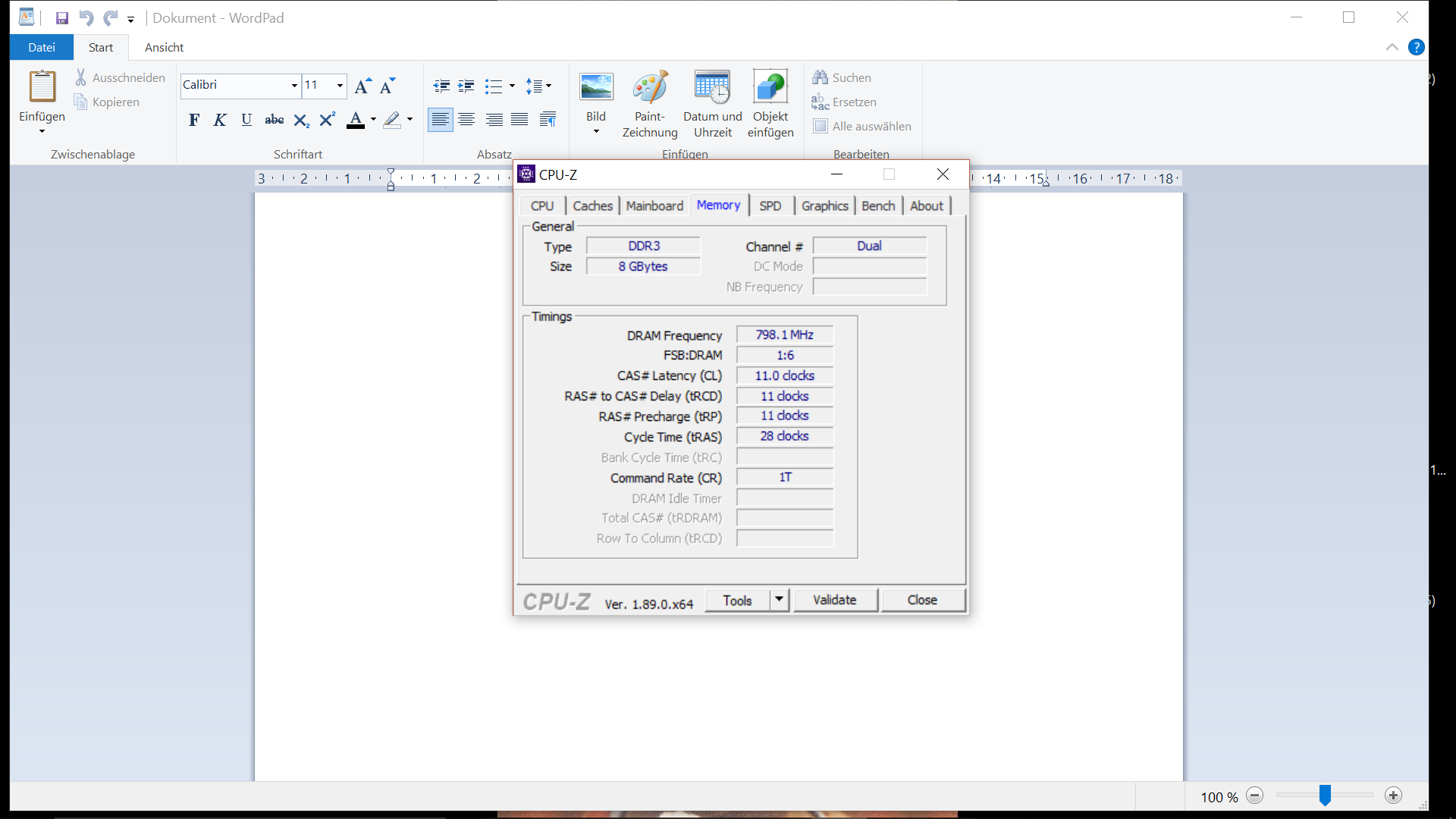The height and width of the screenshot is (819, 1456).
Task: Click the Validate button in CPU-Z
Action: coord(834,600)
